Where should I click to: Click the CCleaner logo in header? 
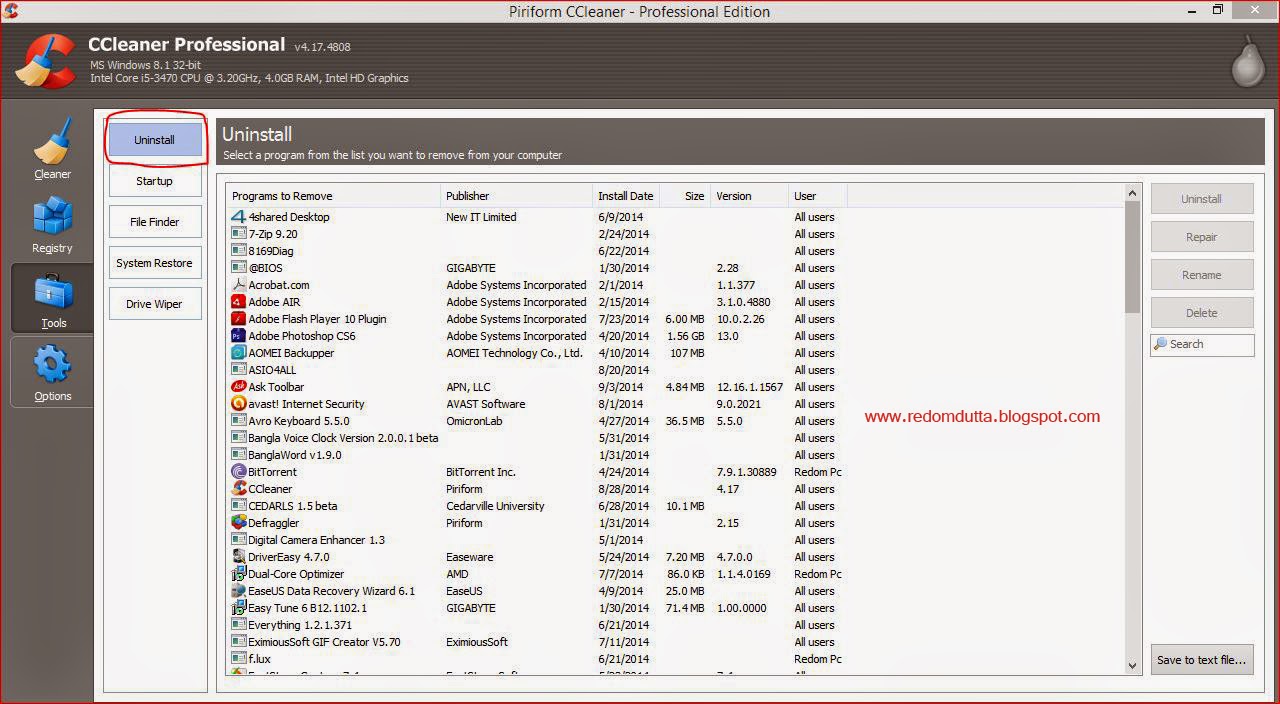pos(46,60)
